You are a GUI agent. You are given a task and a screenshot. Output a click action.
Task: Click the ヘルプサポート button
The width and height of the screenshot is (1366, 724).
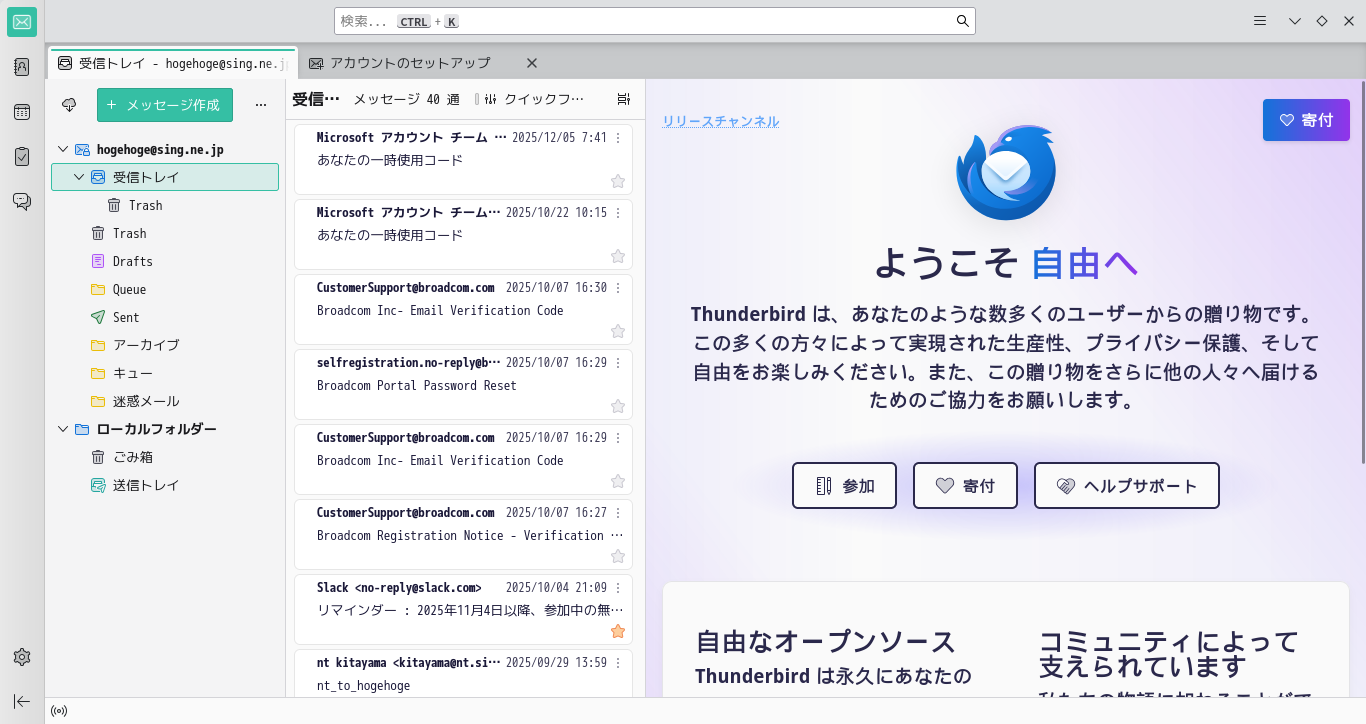[x=1127, y=486]
